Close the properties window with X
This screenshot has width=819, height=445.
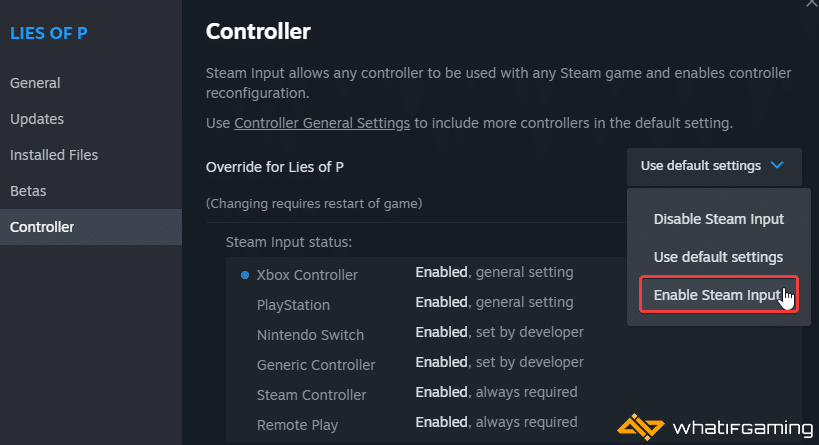pyautogui.click(x=813, y=3)
